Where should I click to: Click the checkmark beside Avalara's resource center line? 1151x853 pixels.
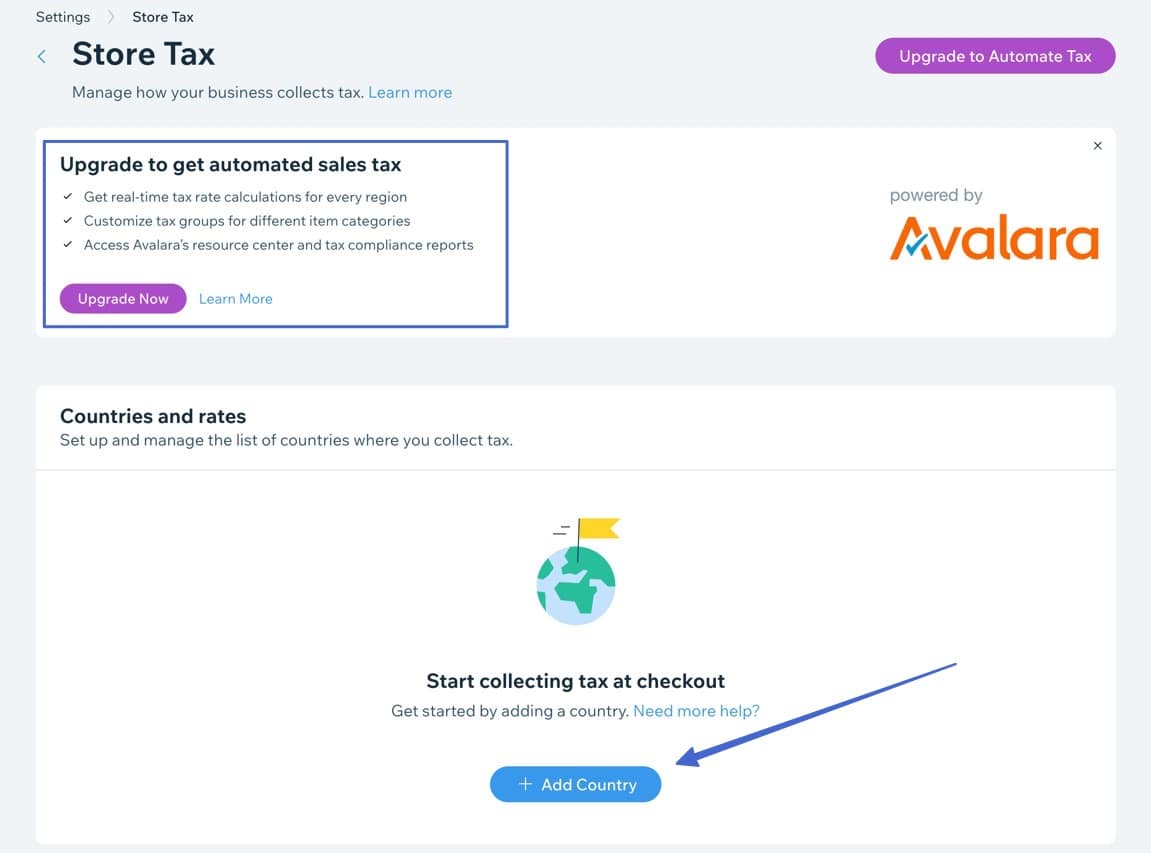coord(67,244)
